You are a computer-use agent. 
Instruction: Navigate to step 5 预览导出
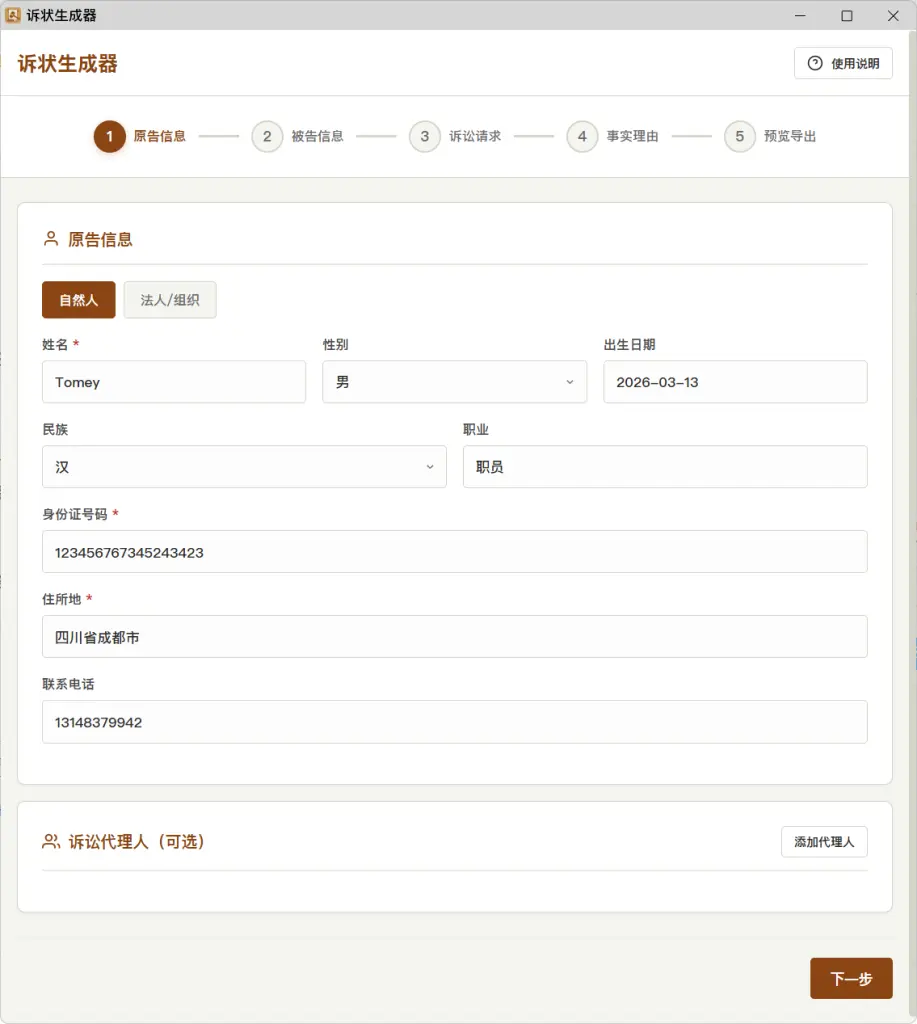pyautogui.click(x=740, y=136)
